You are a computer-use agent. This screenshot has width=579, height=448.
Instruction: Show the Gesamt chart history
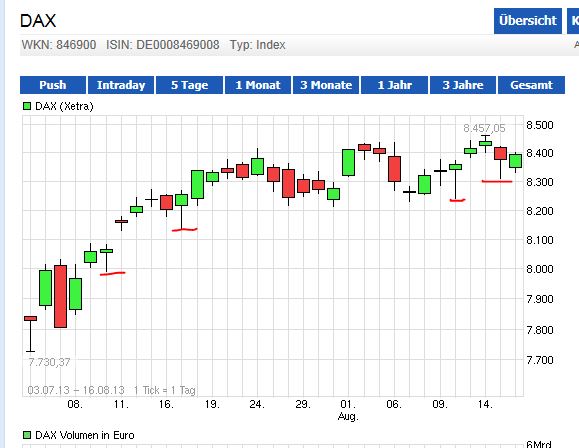tap(531, 85)
